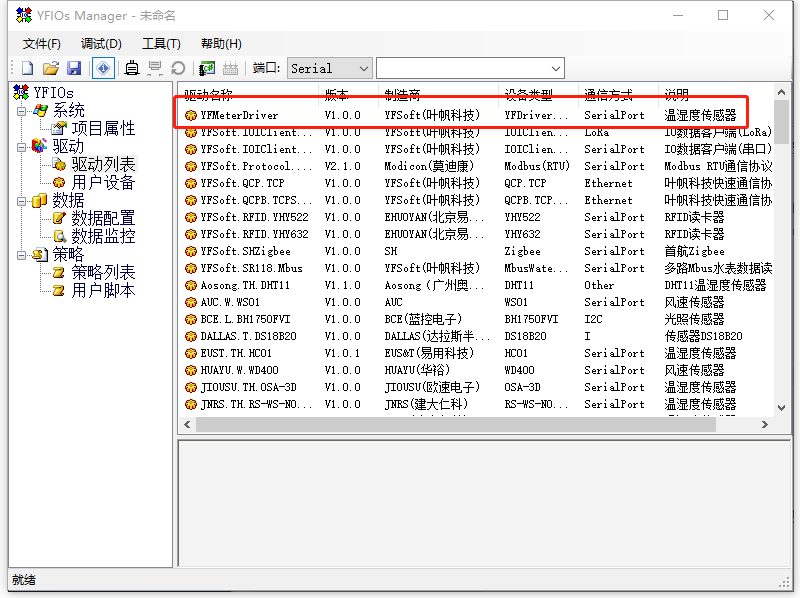Click the greyed memory module icon
This screenshot has height=598, width=800.
pyautogui.click(x=231, y=68)
